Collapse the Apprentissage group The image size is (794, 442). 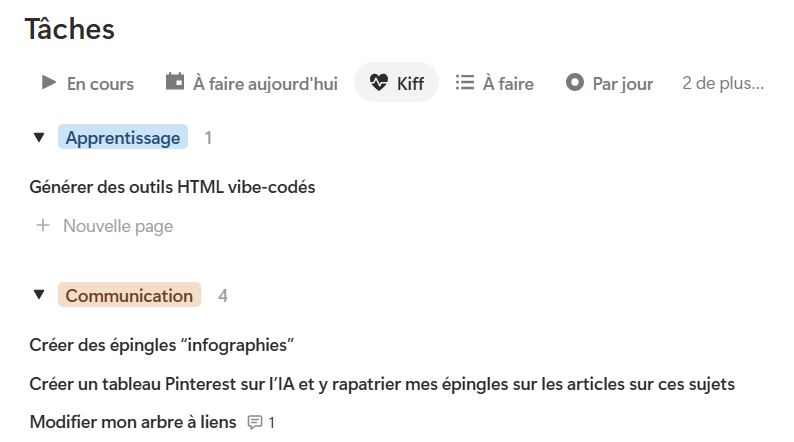[39, 137]
